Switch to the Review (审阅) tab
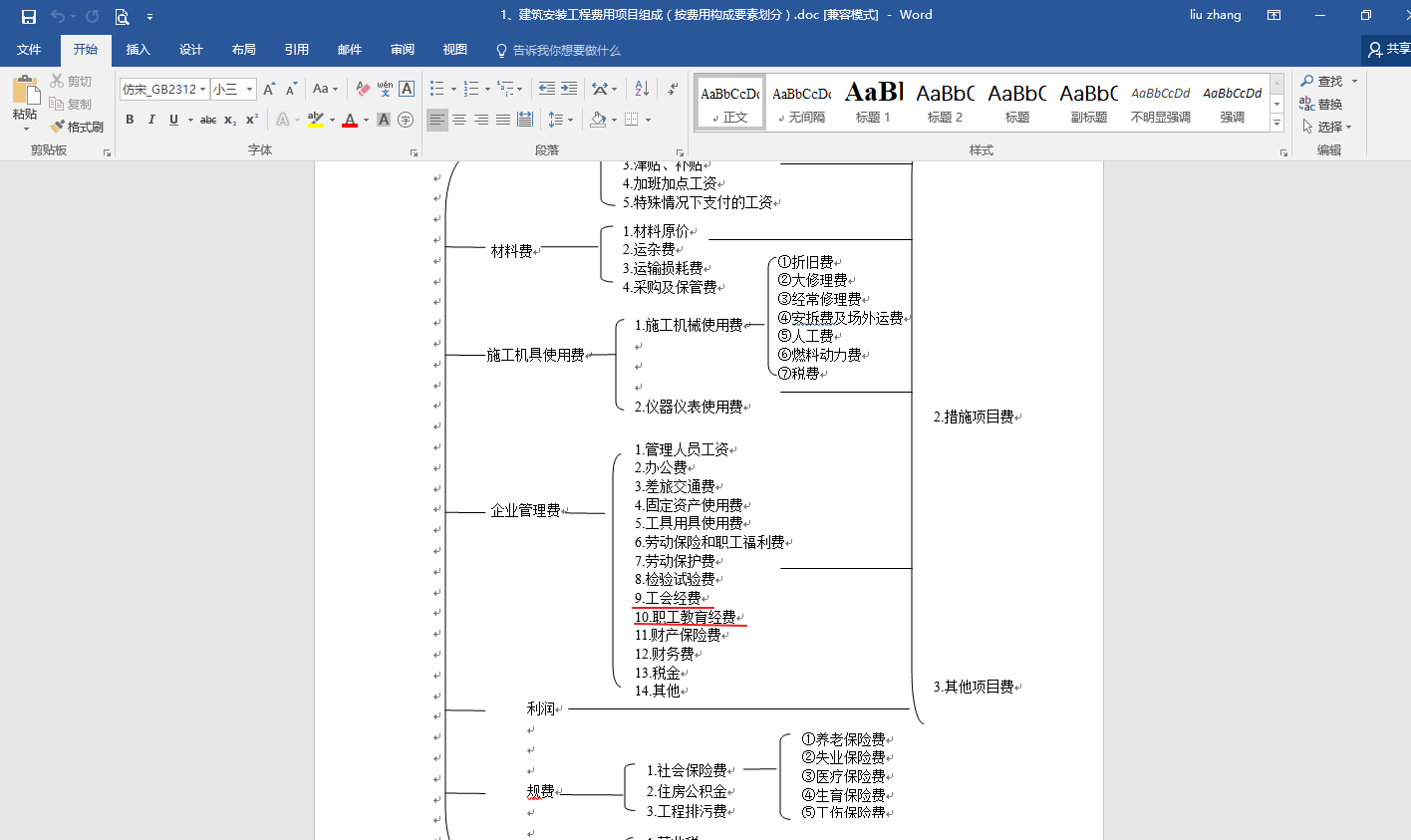Image resolution: width=1411 pixels, height=840 pixels. [x=402, y=50]
